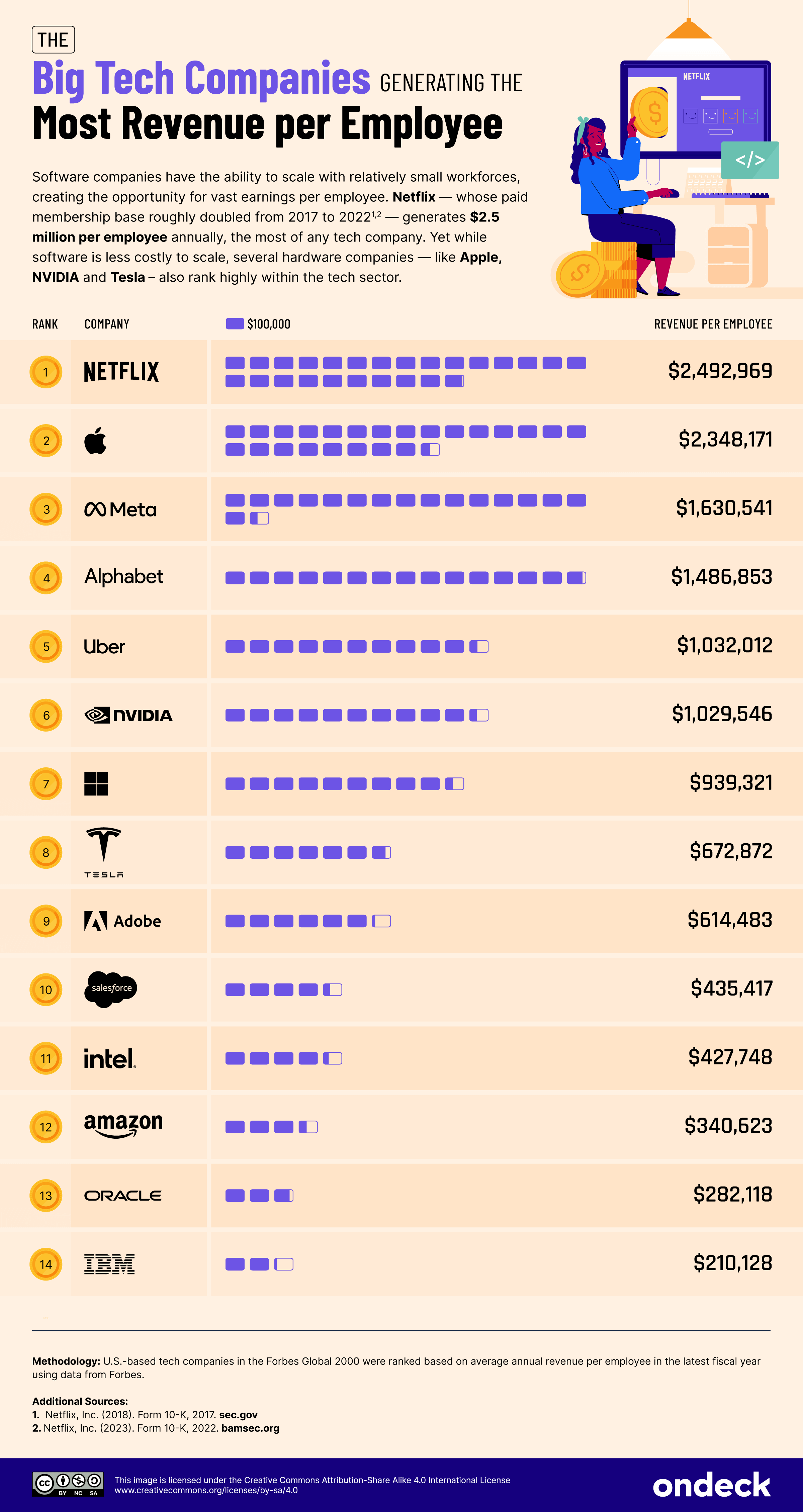Click the NVIDIA logo
This screenshot has width=803, height=1512.
[128, 716]
